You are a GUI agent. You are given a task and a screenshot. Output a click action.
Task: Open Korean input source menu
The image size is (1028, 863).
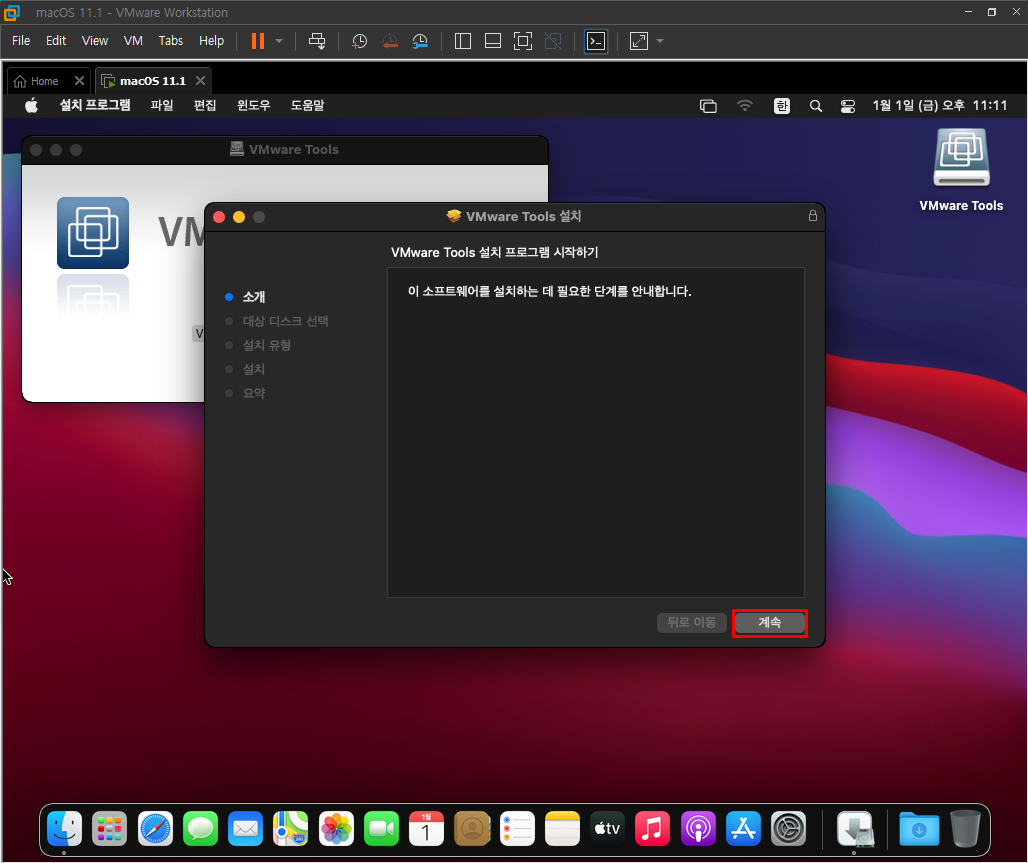click(781, 106)
